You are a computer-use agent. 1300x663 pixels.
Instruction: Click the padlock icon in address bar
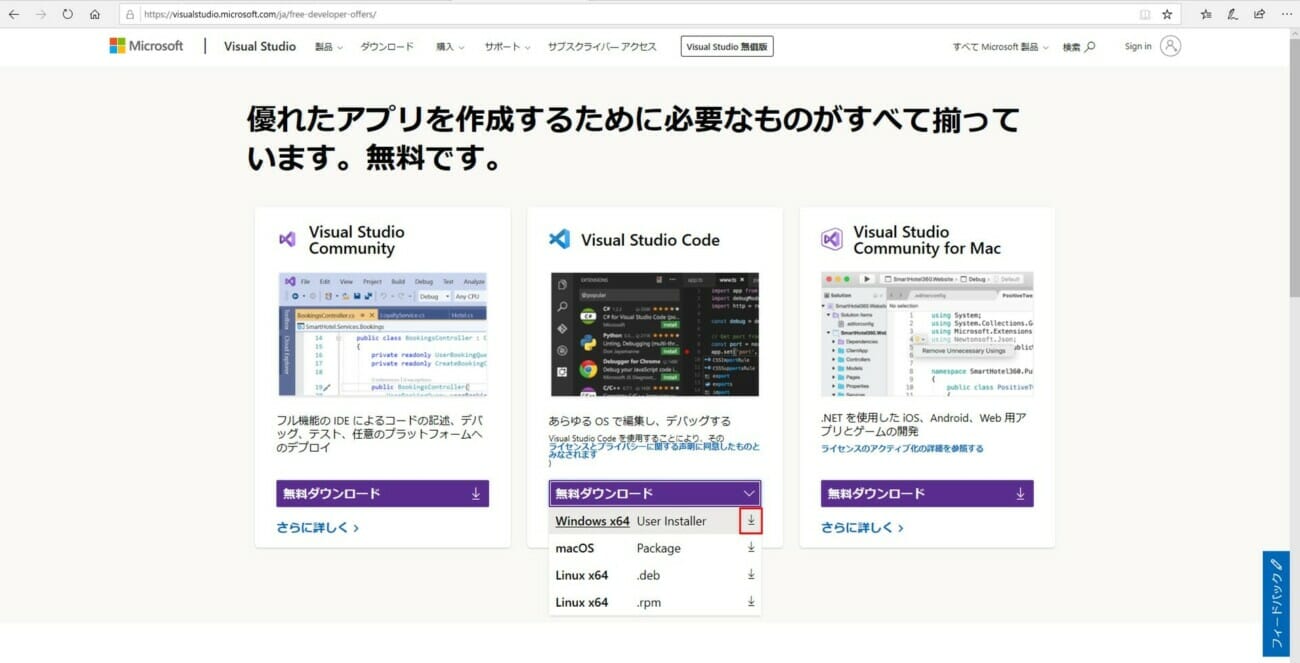pyautogui.click(x=130, y=15)
